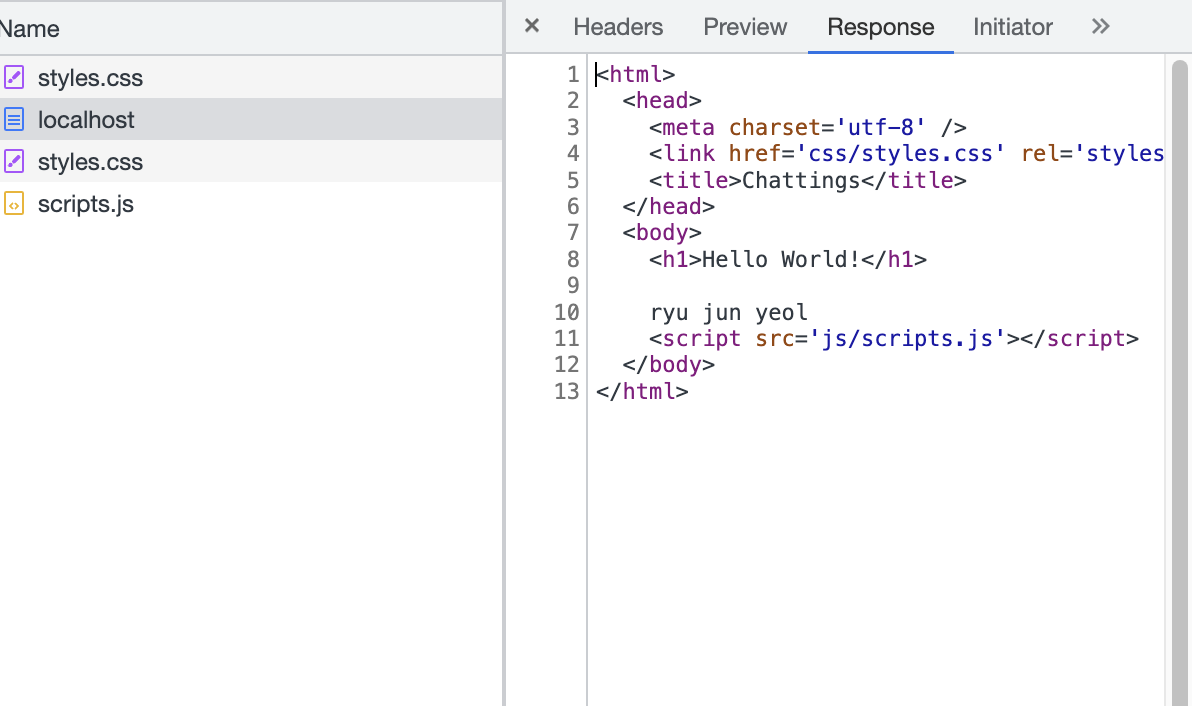Screen dimensions: 1192x706
Task: Click the stylesheet icon of the first styles.css row
Action: click(14, 78)
